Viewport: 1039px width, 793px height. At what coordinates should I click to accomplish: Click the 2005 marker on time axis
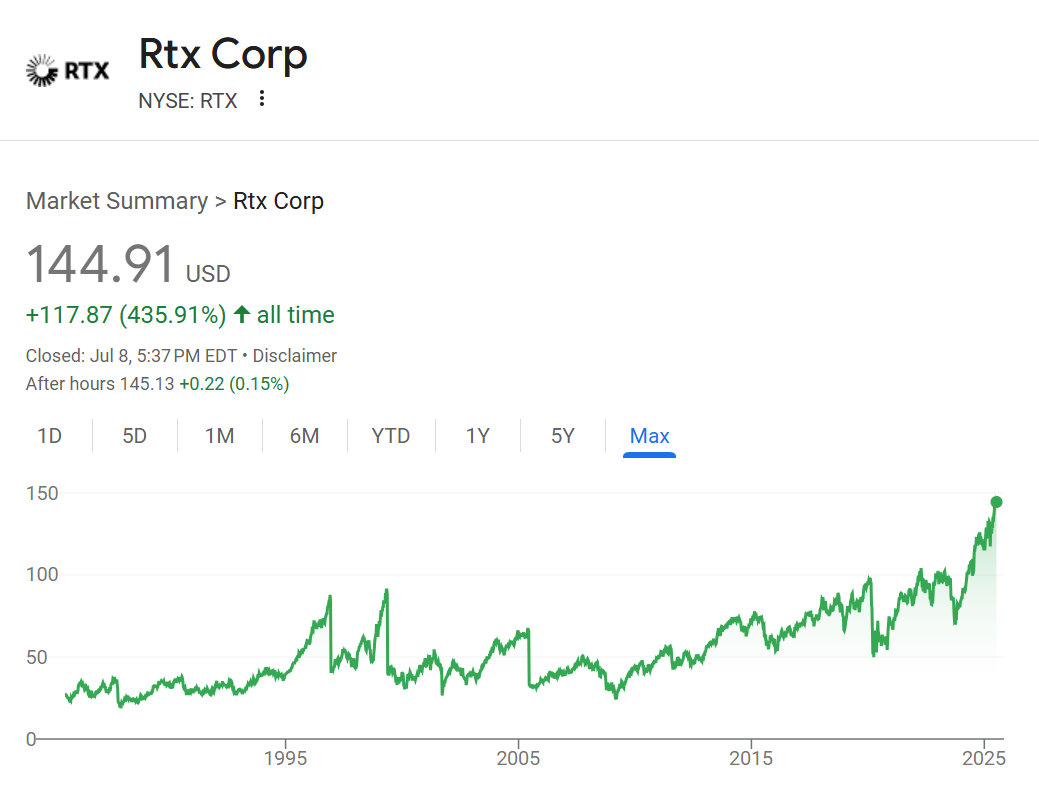point(518,758)
